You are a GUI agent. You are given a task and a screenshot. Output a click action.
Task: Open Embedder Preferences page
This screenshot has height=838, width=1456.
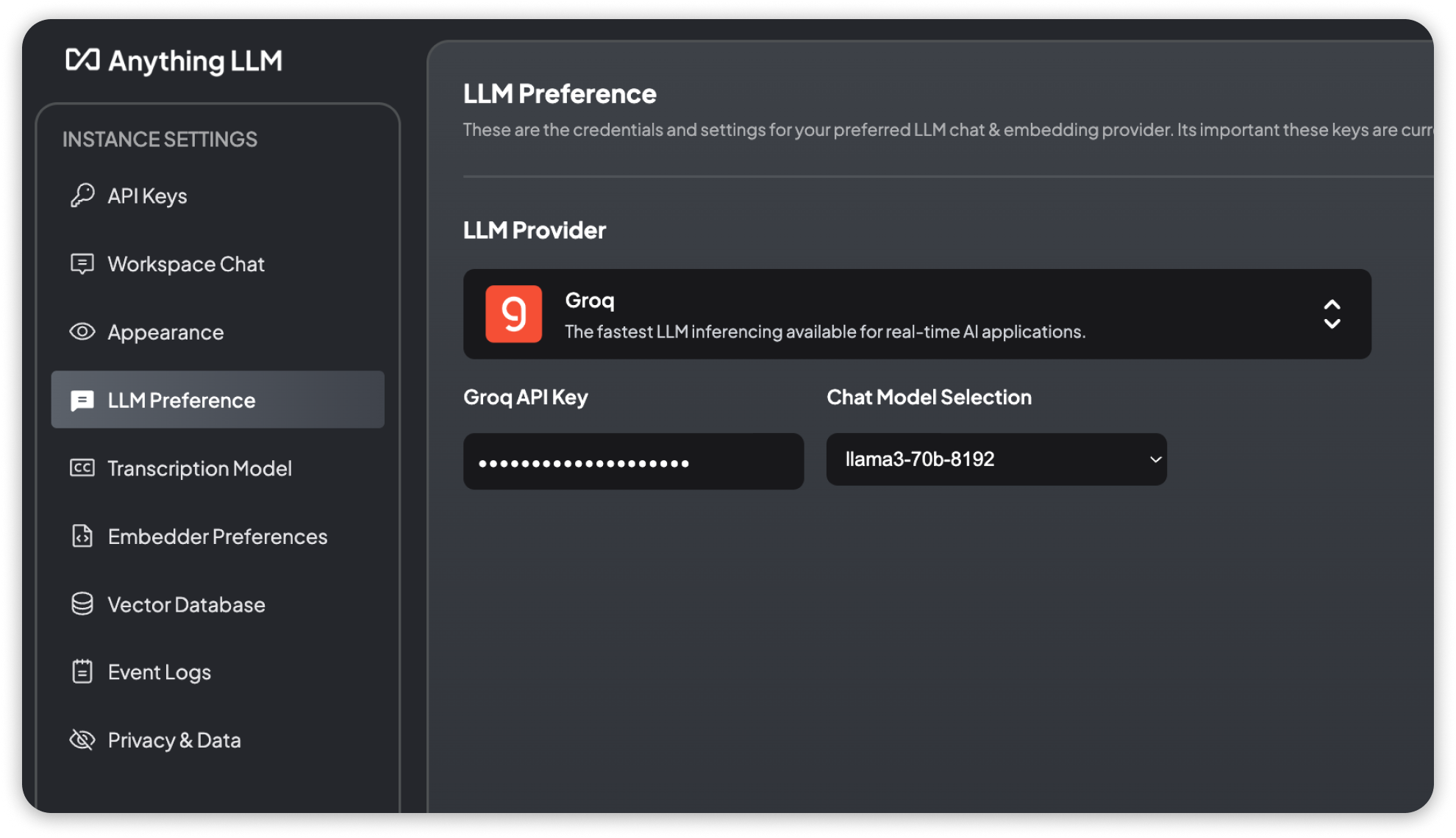[x=218, y=536]
